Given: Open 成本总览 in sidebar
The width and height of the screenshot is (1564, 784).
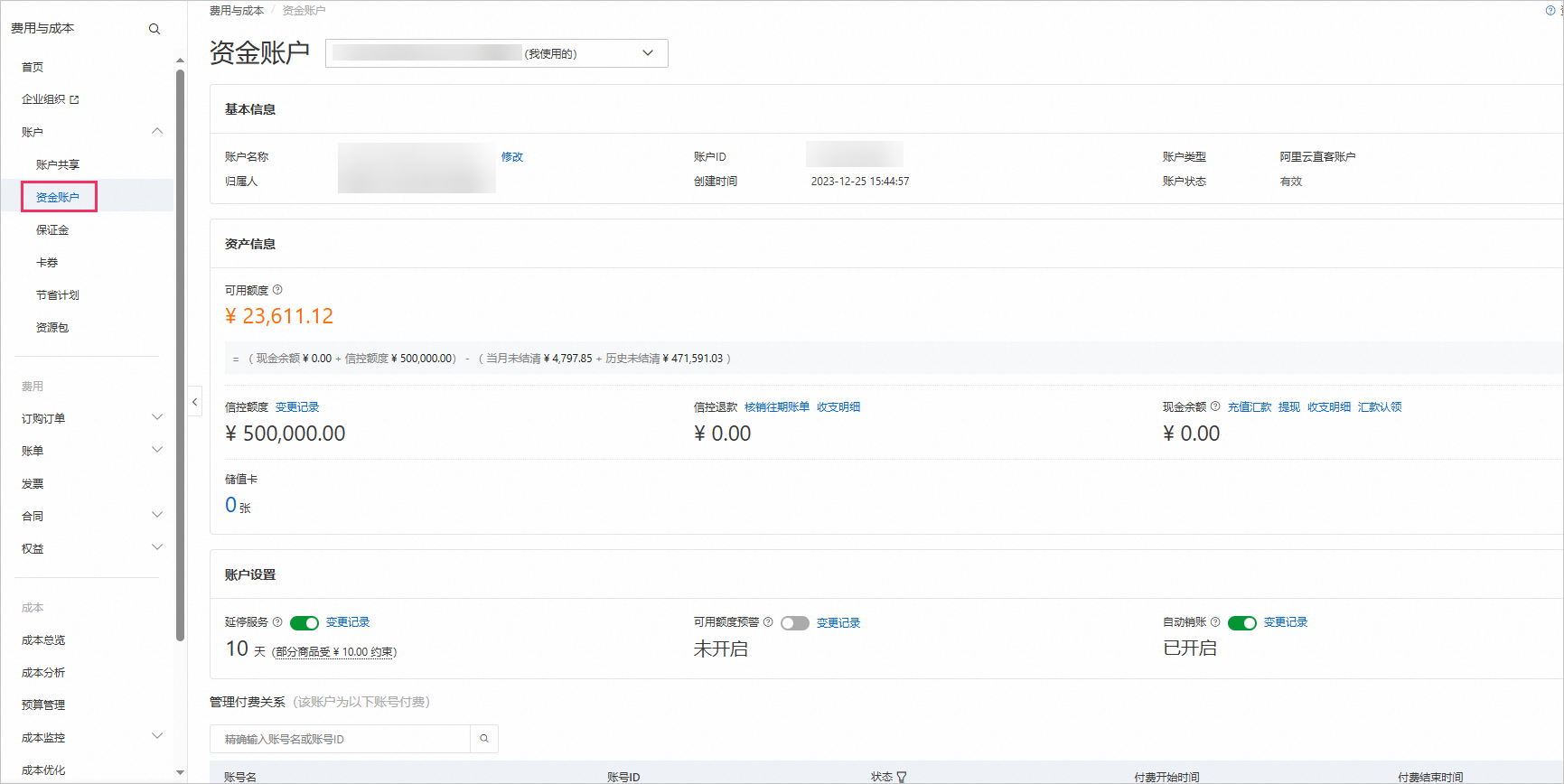Looking at the screenshot, I should point(43,639).
